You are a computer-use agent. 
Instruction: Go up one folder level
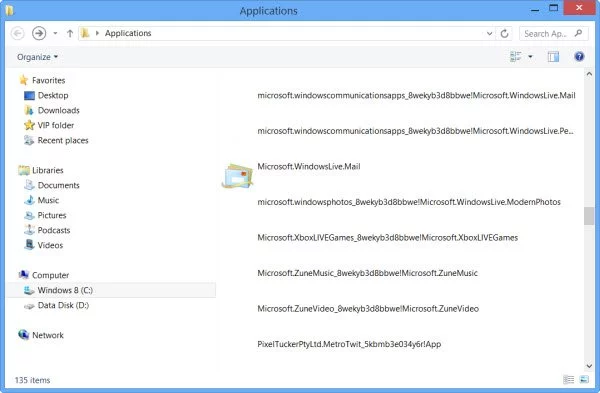(70, 33)
